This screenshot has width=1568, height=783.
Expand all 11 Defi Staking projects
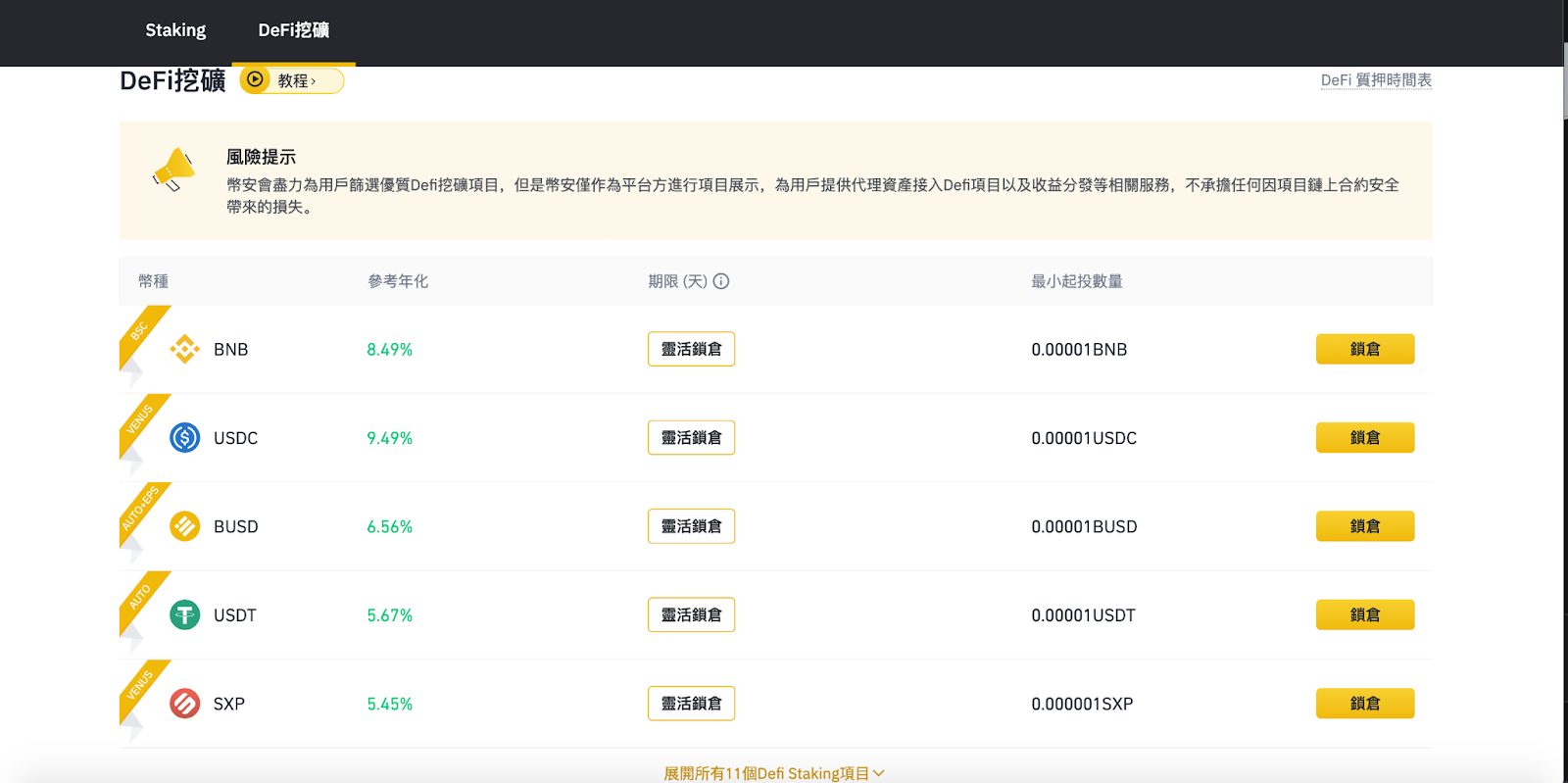774,773
